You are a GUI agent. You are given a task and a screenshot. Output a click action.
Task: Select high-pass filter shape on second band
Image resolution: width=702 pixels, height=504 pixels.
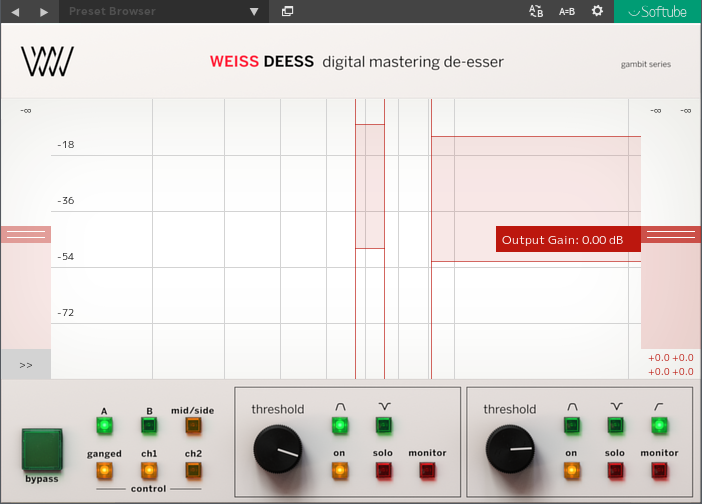(658, 426)
